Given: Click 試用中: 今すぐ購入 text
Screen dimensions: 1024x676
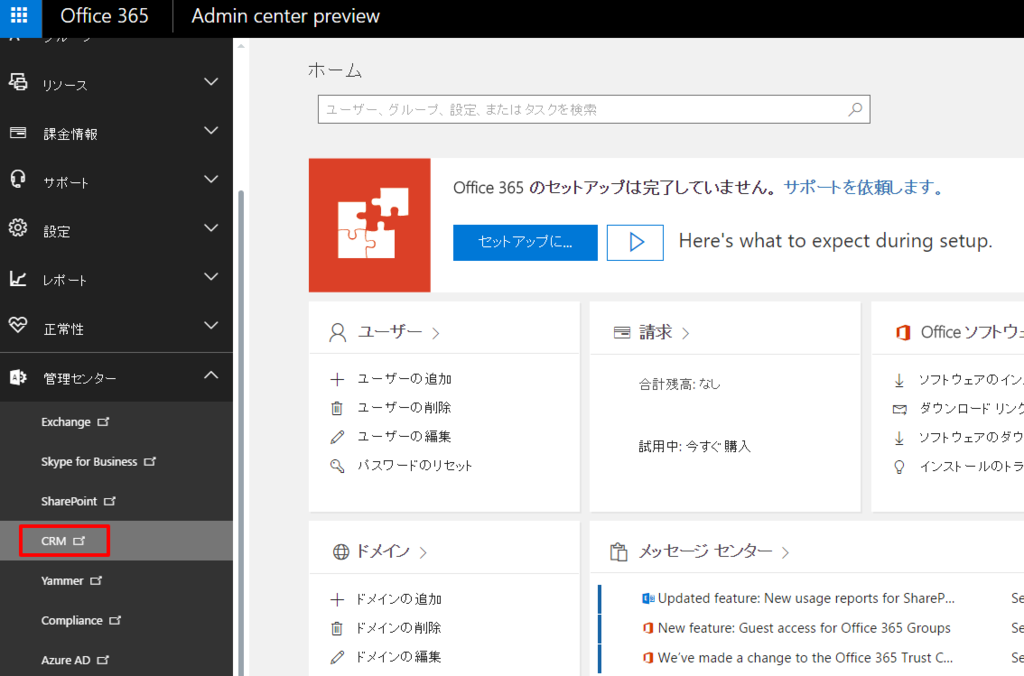Looking at the screenshot, I should click(695, 446).
